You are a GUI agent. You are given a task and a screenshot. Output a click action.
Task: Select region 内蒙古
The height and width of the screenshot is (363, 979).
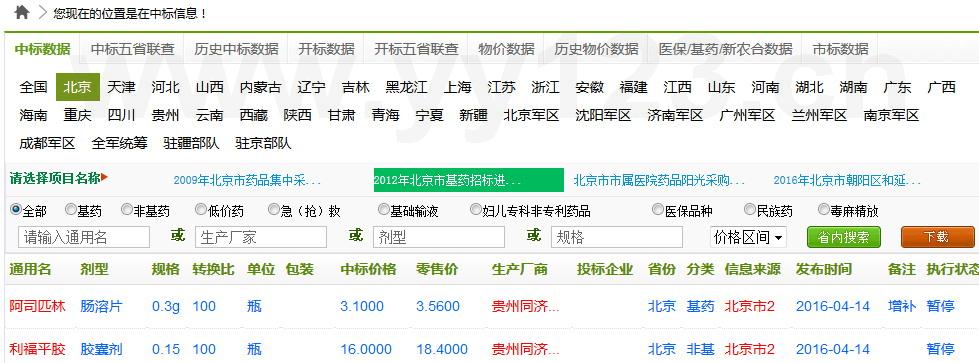coord(260,87)
